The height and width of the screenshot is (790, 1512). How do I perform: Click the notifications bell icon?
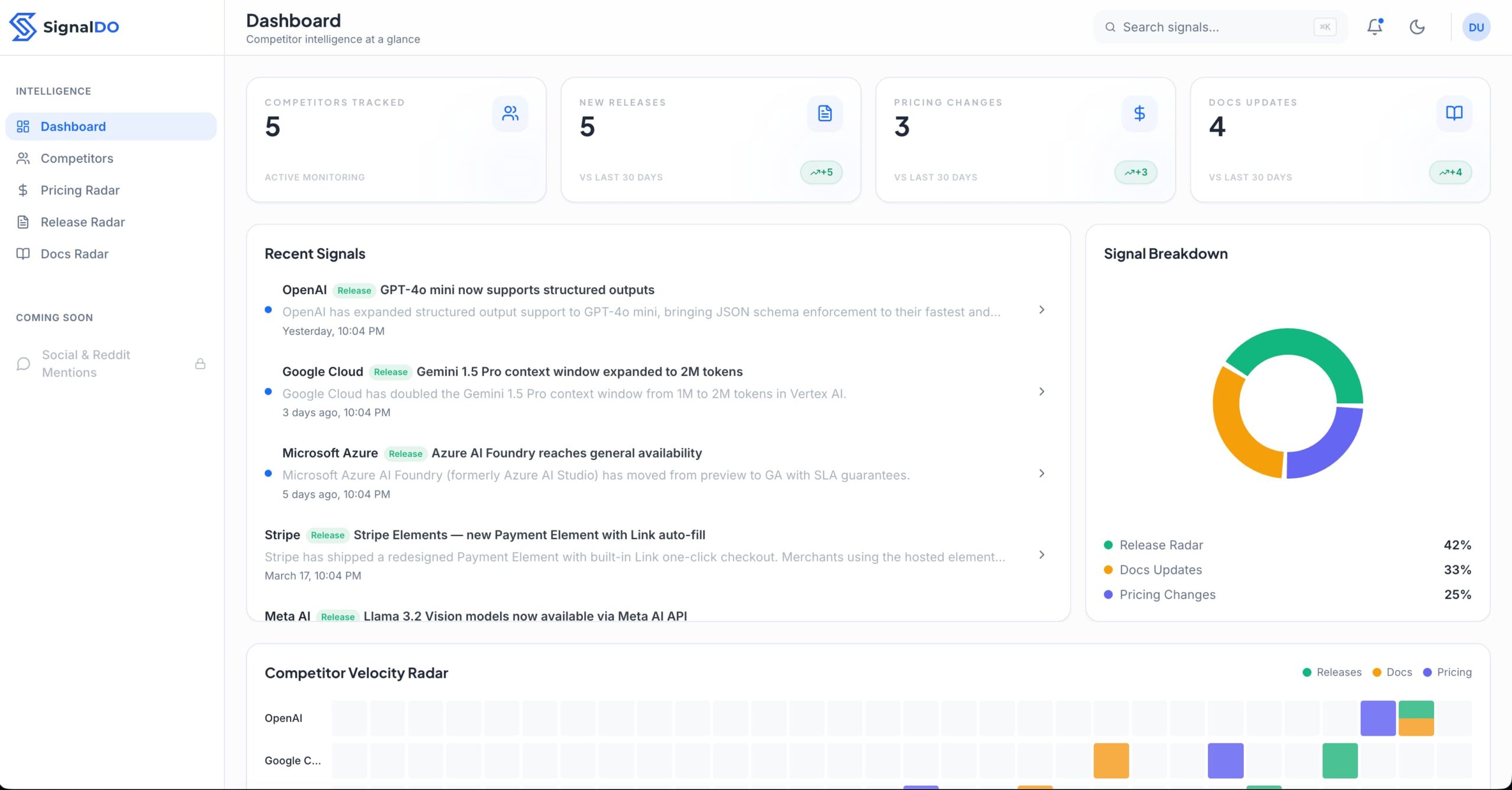pyautogui.click(x=1374, y=27)
